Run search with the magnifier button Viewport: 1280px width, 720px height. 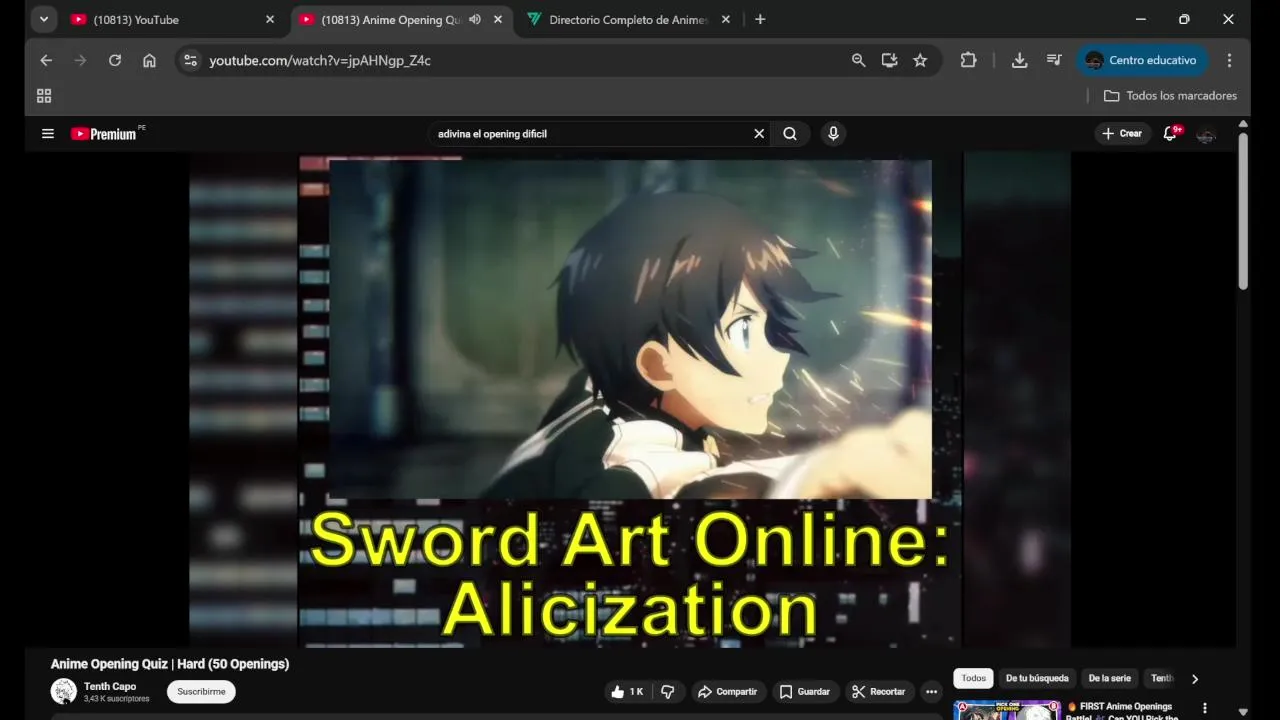[790, 133]
